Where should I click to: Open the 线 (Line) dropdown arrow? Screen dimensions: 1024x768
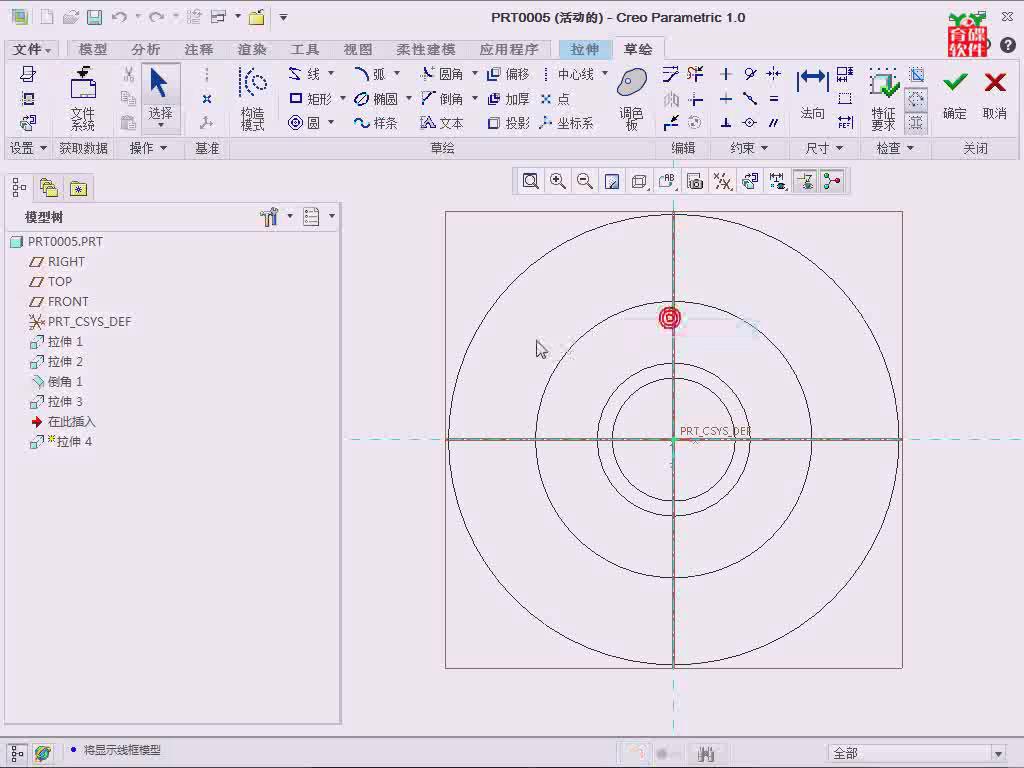[x=331, y=73]
